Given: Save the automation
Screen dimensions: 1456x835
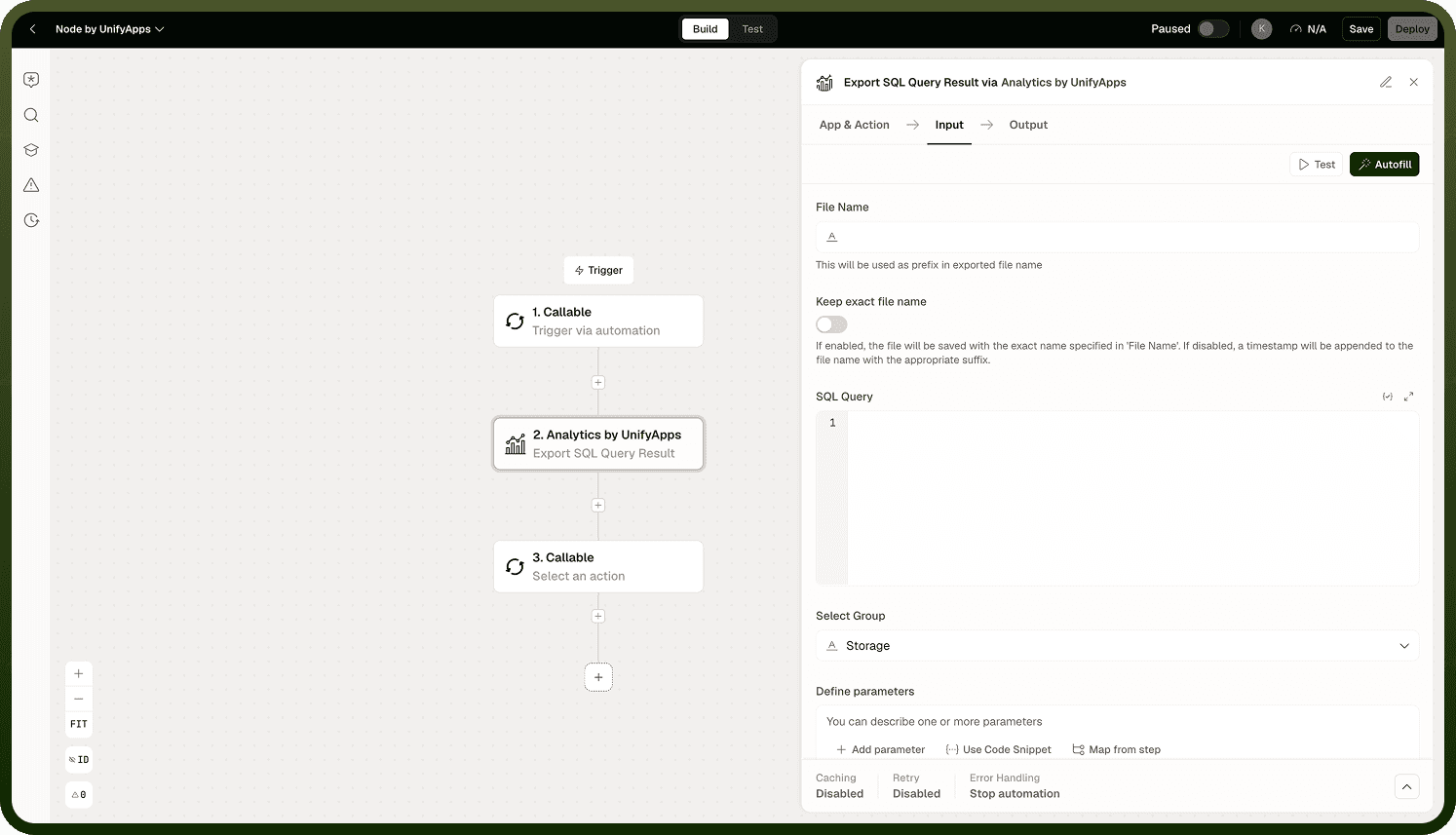Looking at the screenshot, I should (1360, 29).
